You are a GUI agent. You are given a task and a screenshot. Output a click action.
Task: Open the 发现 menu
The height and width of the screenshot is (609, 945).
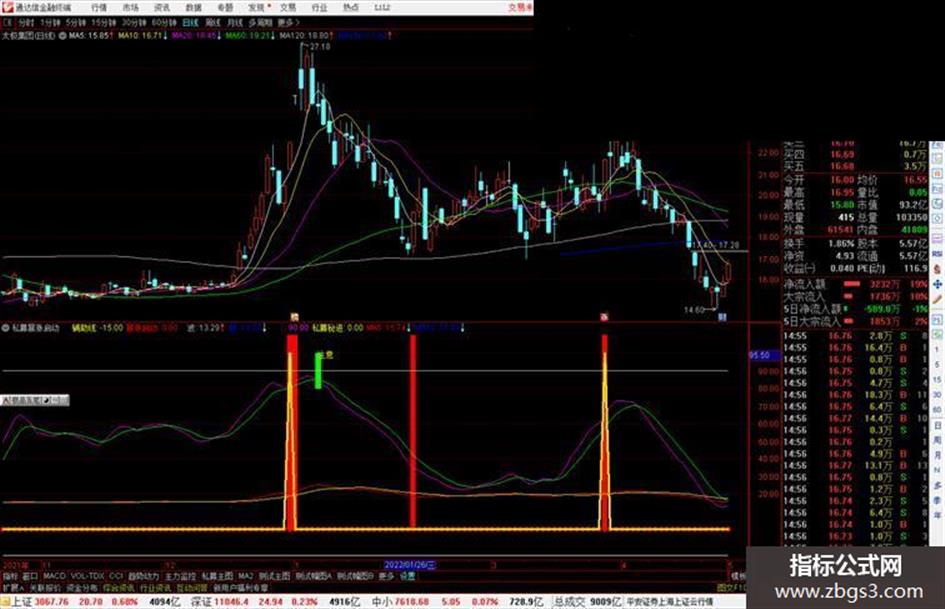pos(257,7)
